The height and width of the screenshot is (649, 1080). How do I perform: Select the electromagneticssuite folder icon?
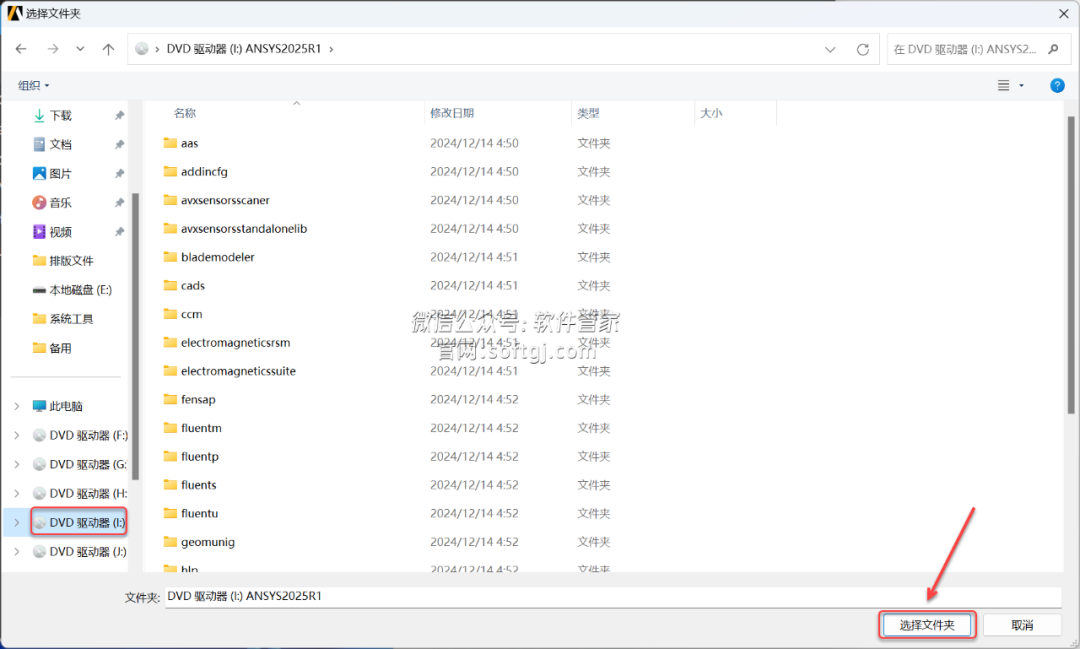(x=170, y=371)
